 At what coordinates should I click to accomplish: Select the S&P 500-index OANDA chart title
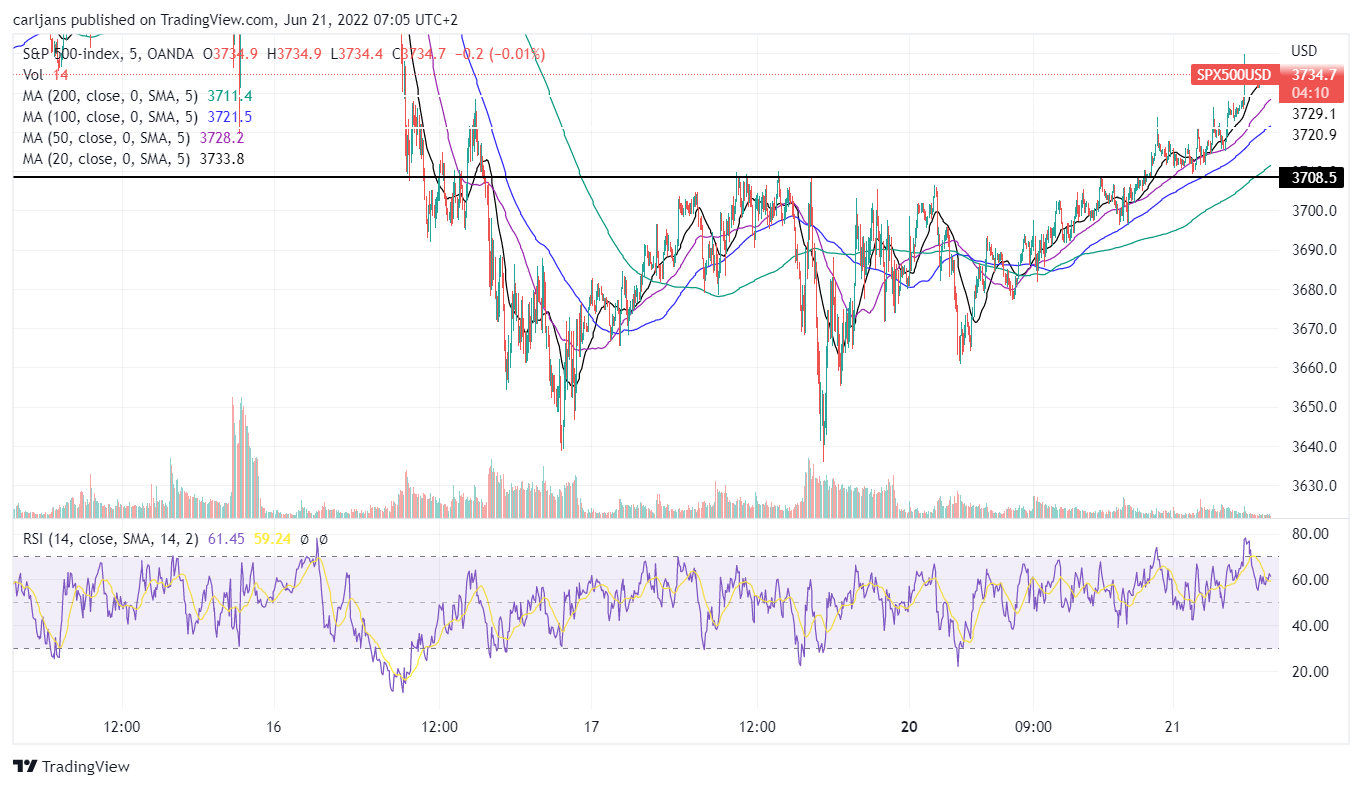click(109, 54)
